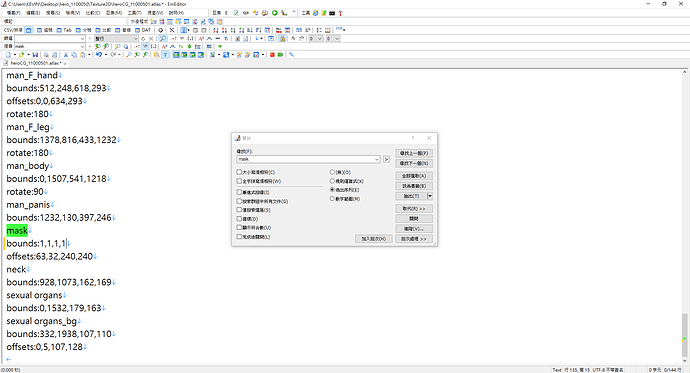Click the Redo arrow icon
This screenshot has width=690, height=373.
113,55
